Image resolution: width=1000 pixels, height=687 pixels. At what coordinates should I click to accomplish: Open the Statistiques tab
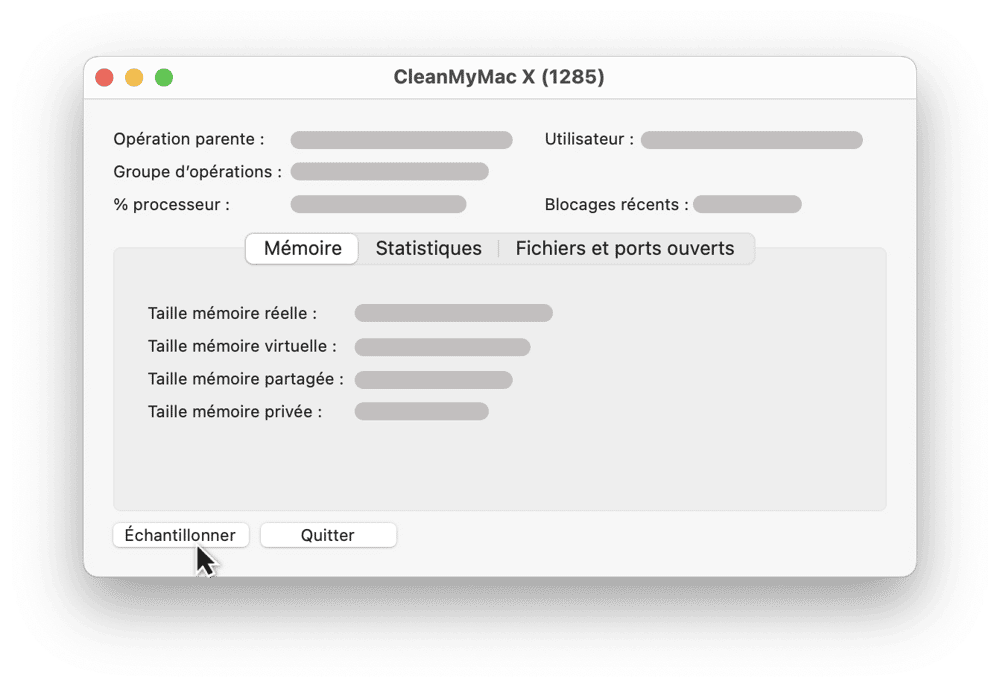click(x=429, y=248)
